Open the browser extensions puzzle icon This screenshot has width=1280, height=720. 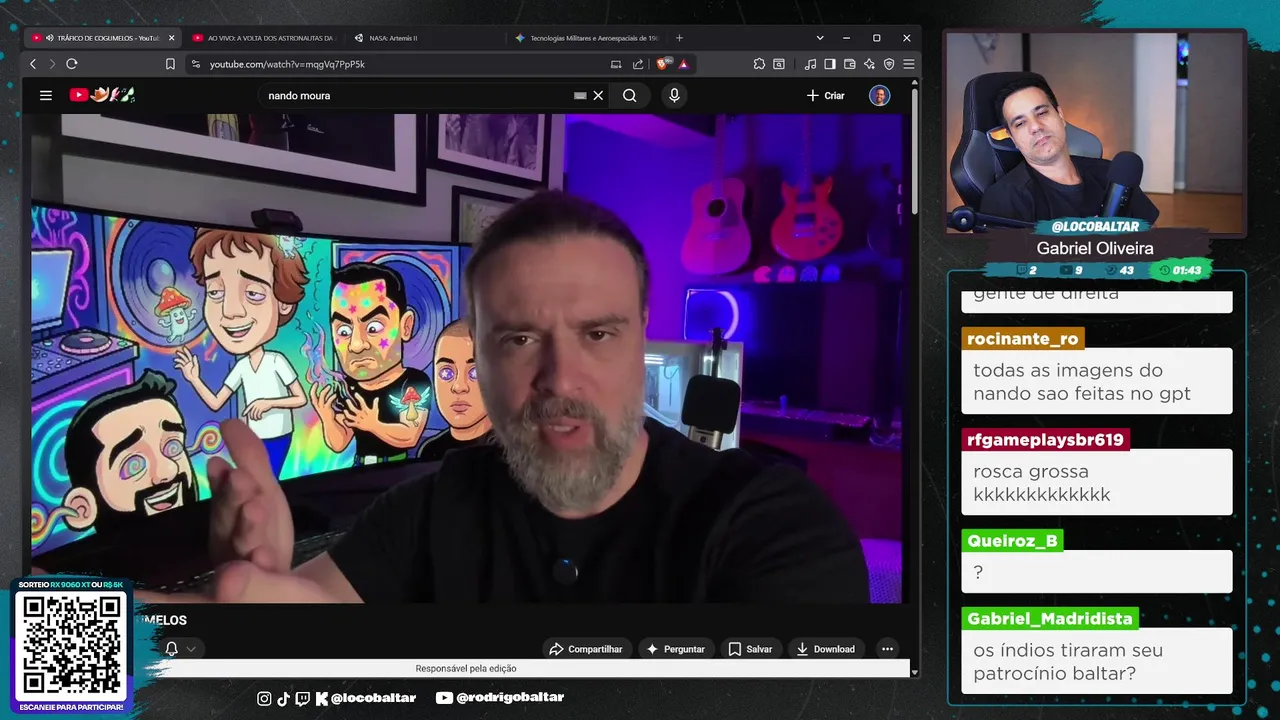tap(759, 64)
